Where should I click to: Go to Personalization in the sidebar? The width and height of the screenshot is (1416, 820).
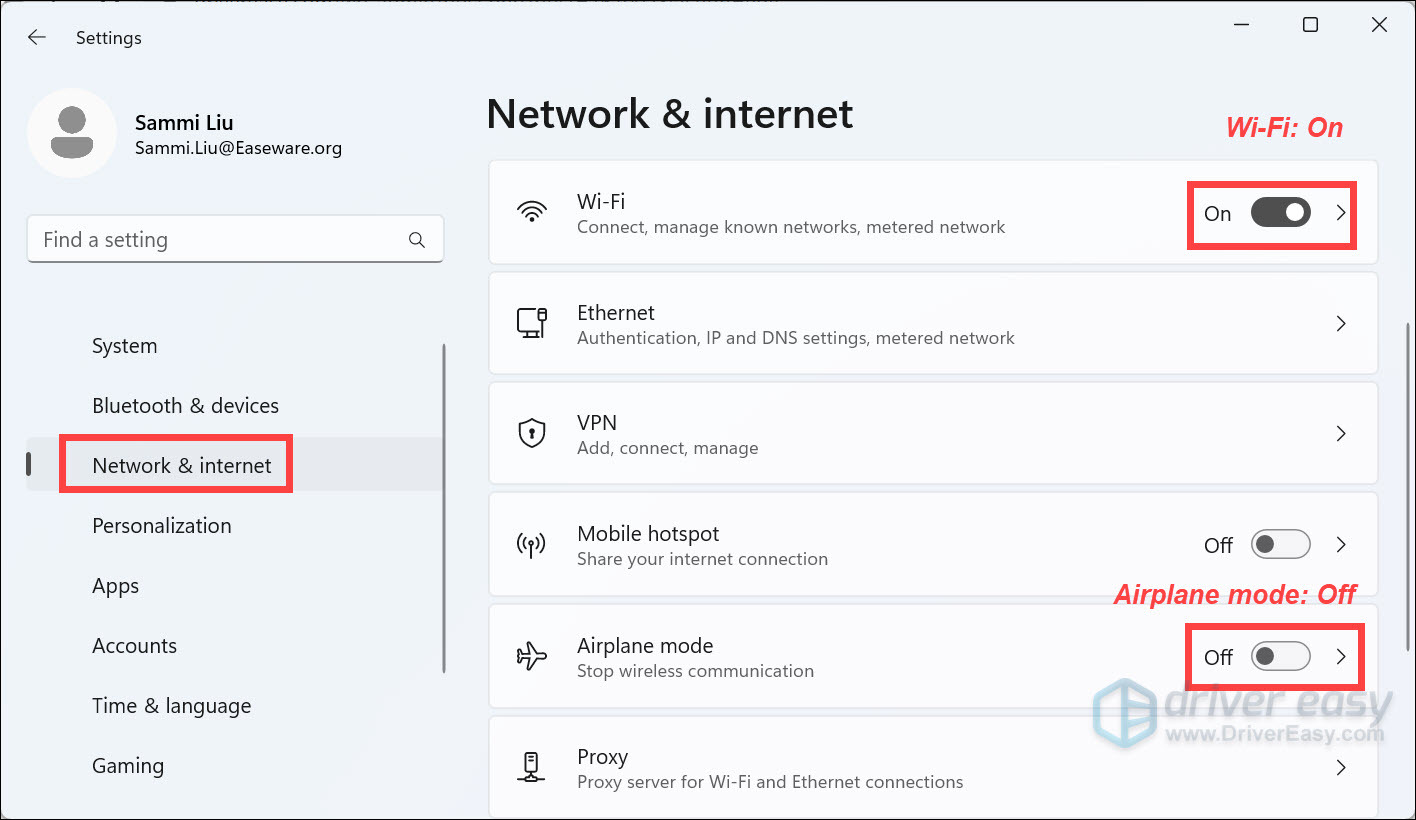[161, 526]
